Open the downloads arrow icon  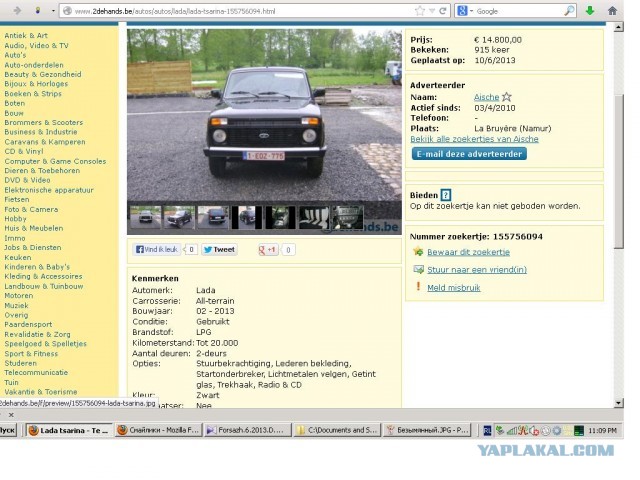coord(590,11)
